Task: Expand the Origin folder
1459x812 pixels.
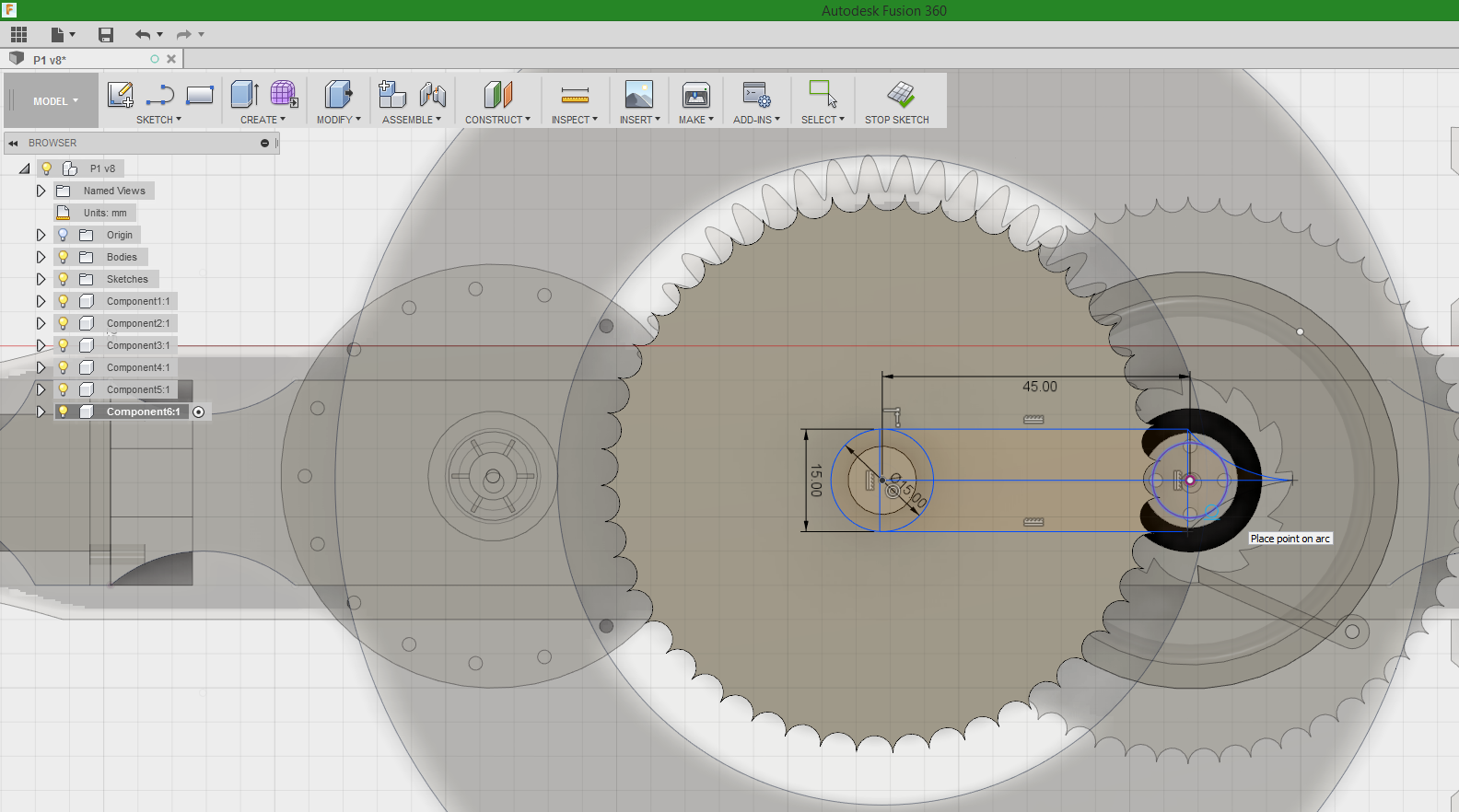Action: (x=41, y=235)
